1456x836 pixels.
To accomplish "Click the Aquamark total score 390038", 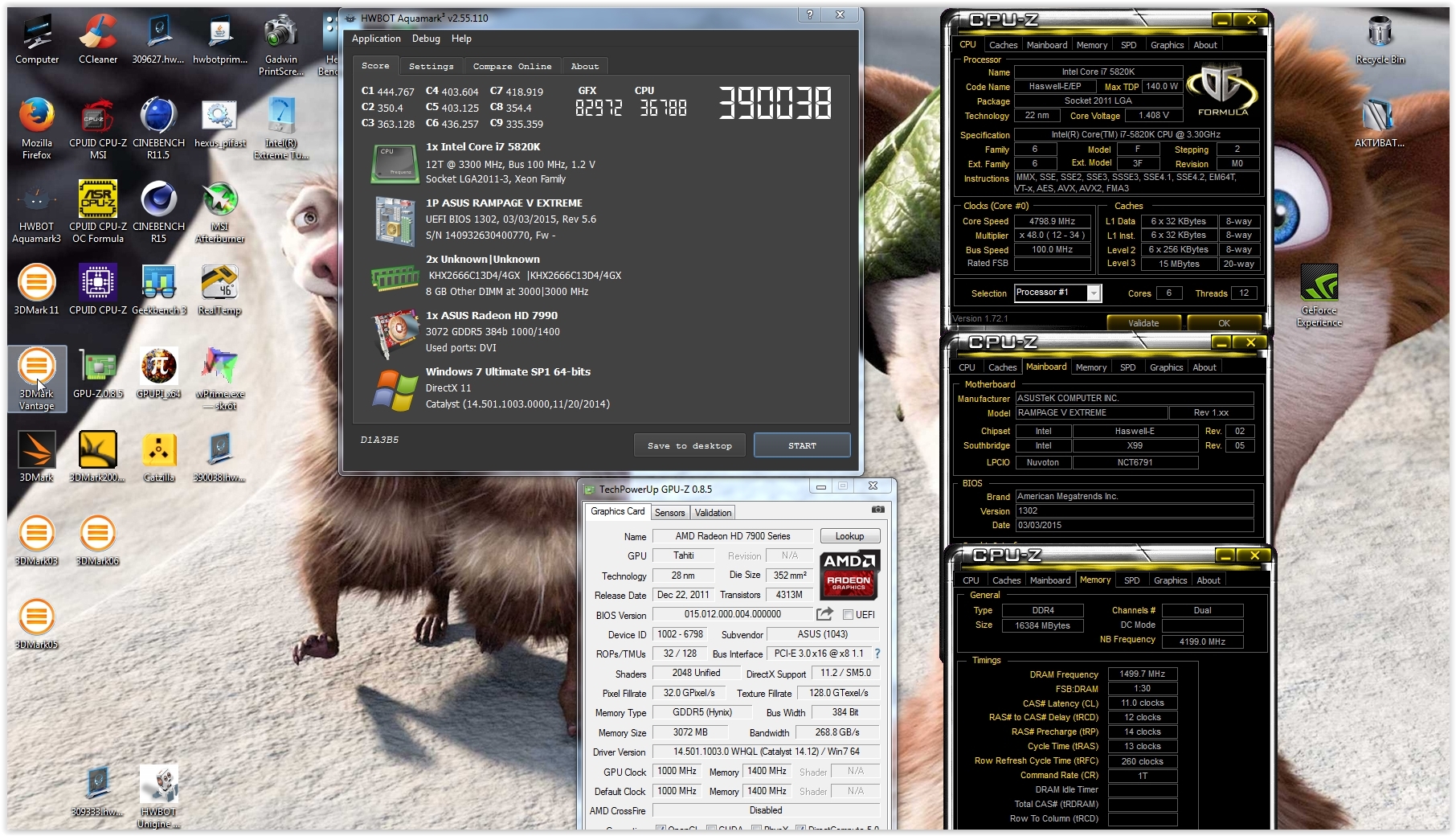I will pyautogui.click(x=775, y=103).
